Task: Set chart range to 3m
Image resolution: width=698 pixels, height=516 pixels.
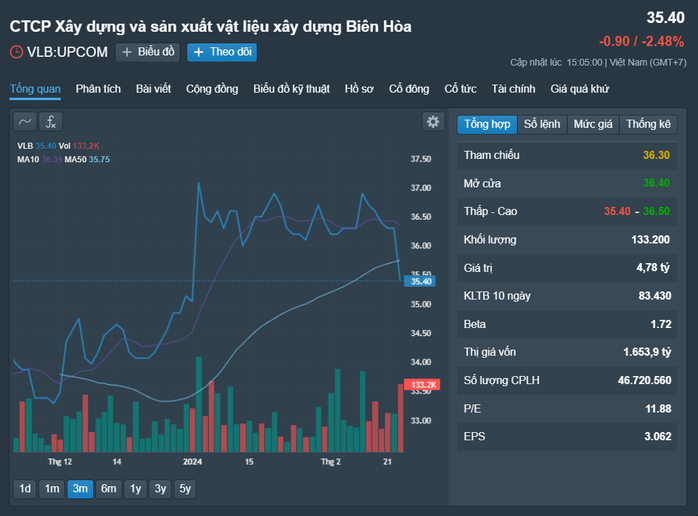Action: pos(80,489)
